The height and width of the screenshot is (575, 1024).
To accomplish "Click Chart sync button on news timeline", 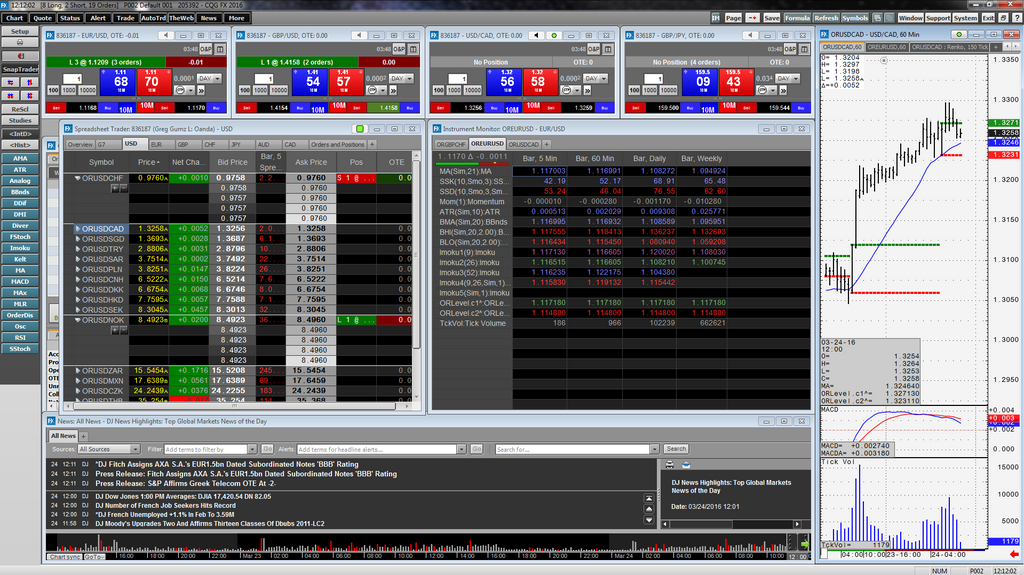I will point(65,557).
